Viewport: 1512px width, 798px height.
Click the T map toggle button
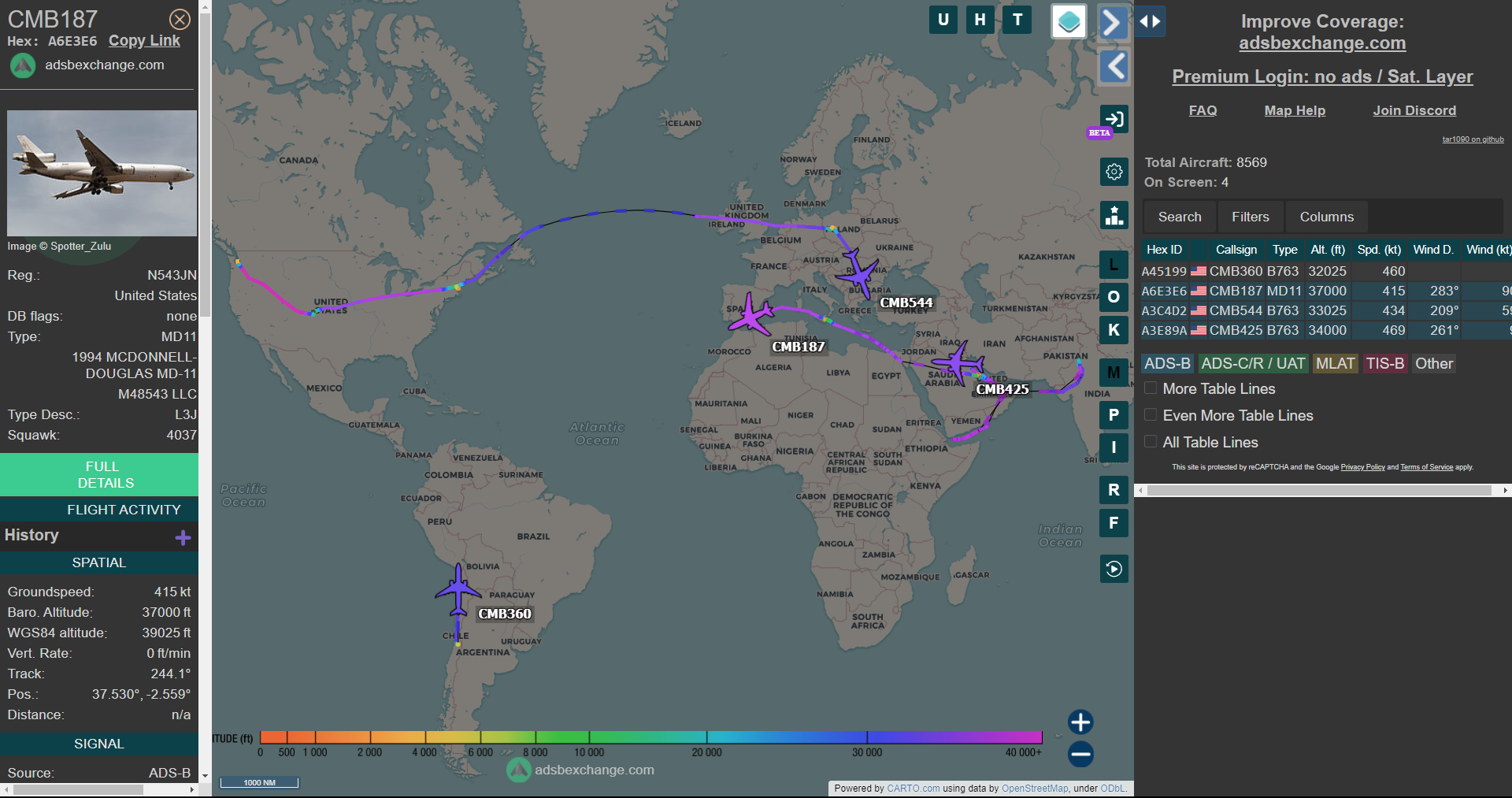1017,20
